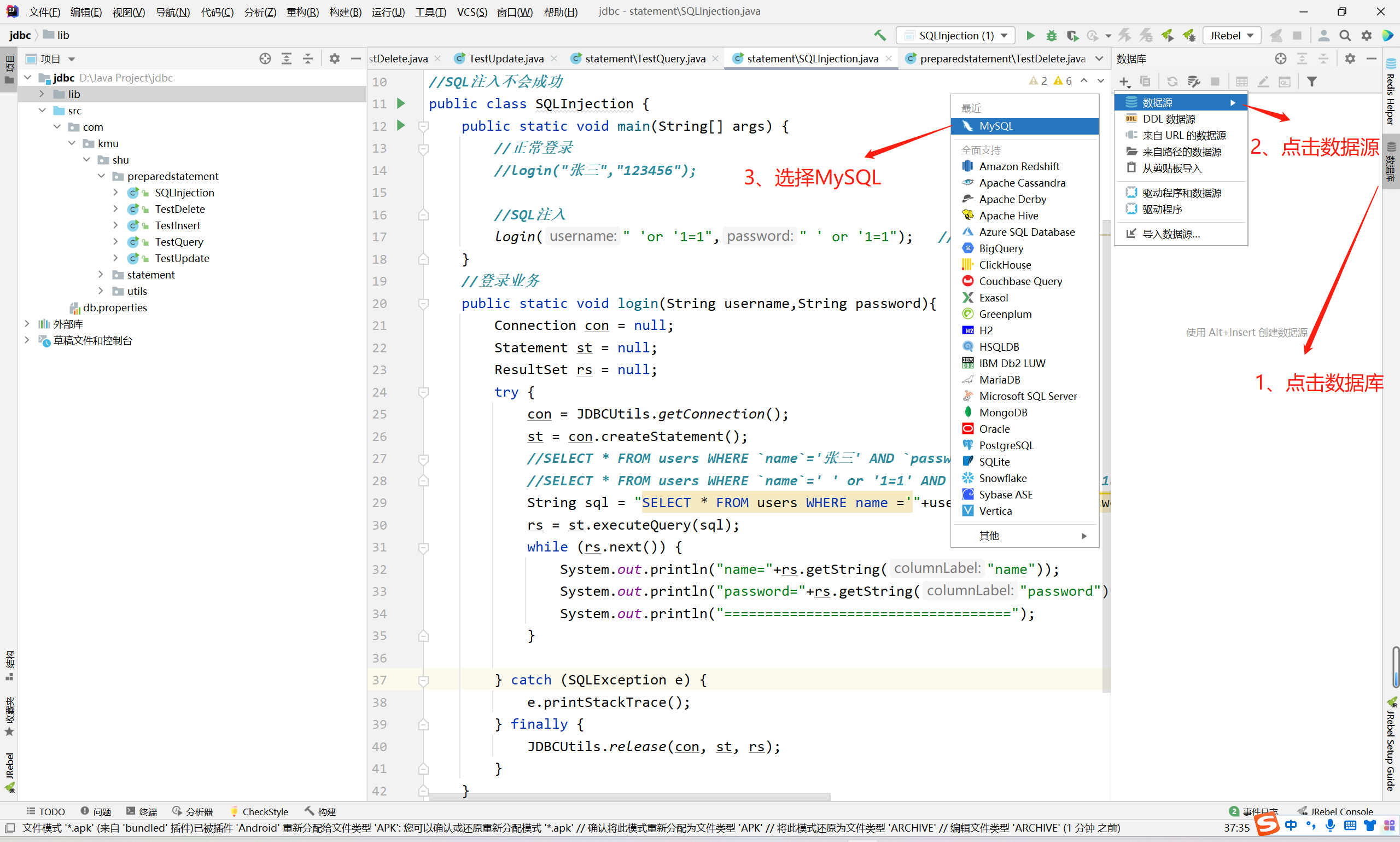This screenshot has width=1400, height=842.
Task: Click the green Run button in toolbar
Action: point(1030,36)
